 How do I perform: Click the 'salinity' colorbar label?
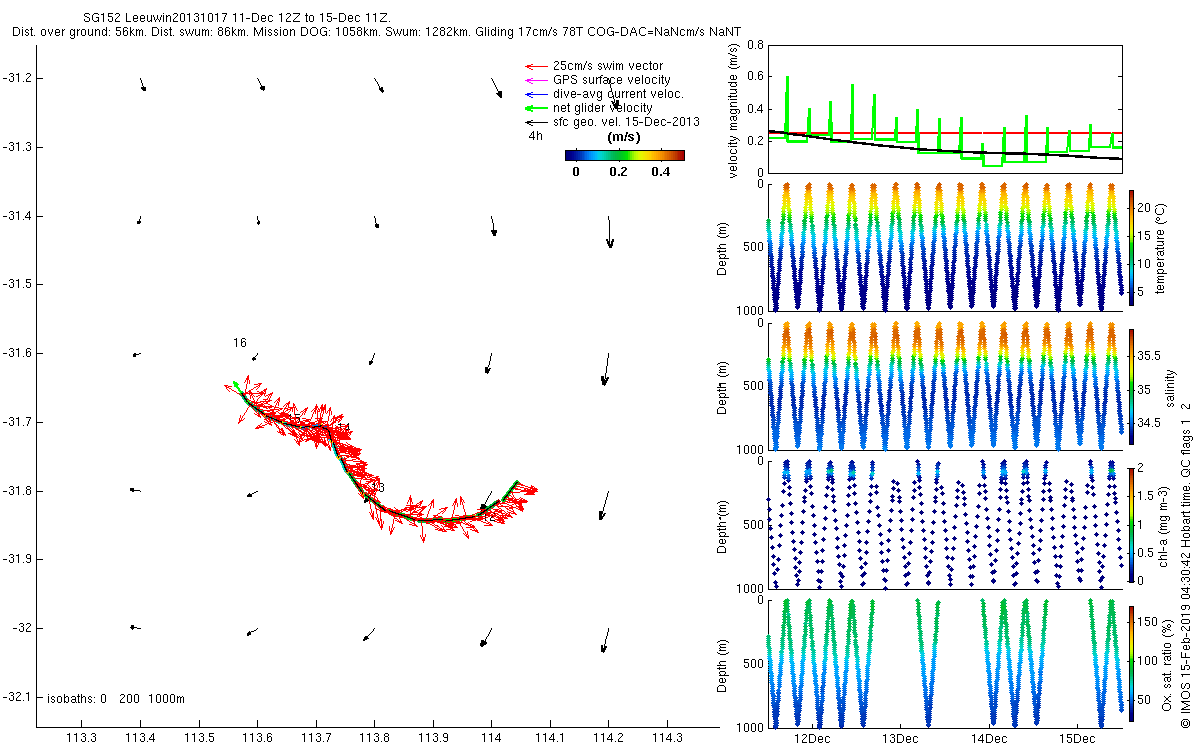(x=1170, y=390)
